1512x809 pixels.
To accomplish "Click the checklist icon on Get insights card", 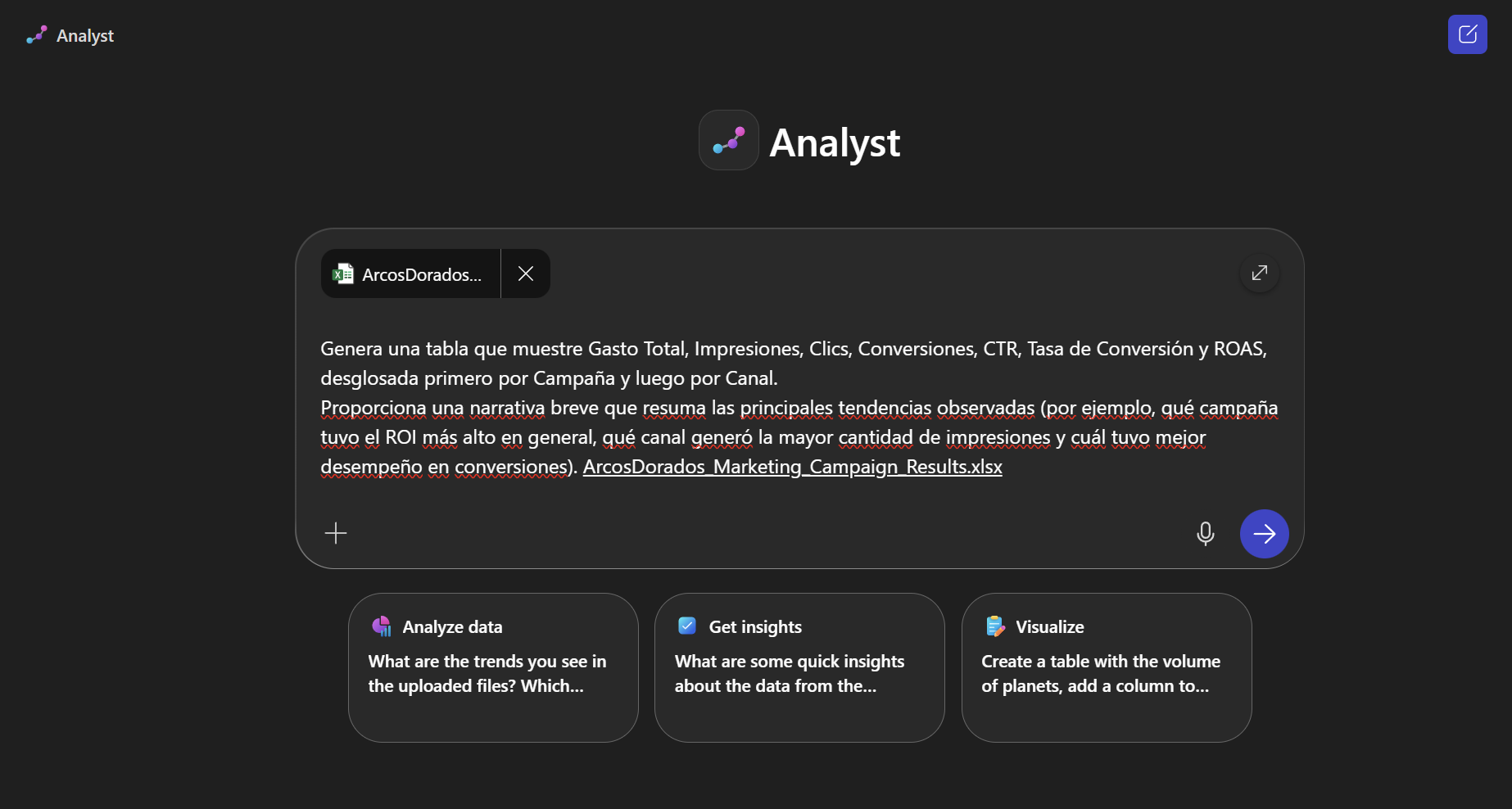I will tap(687, 626).
